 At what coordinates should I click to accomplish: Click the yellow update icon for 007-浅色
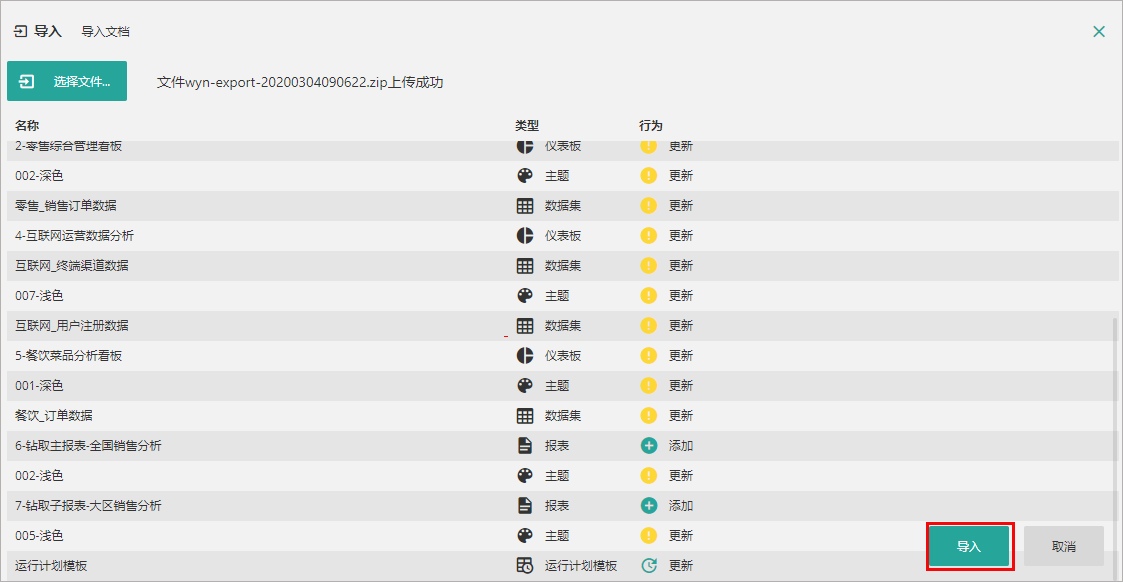(x=649, y=296)
